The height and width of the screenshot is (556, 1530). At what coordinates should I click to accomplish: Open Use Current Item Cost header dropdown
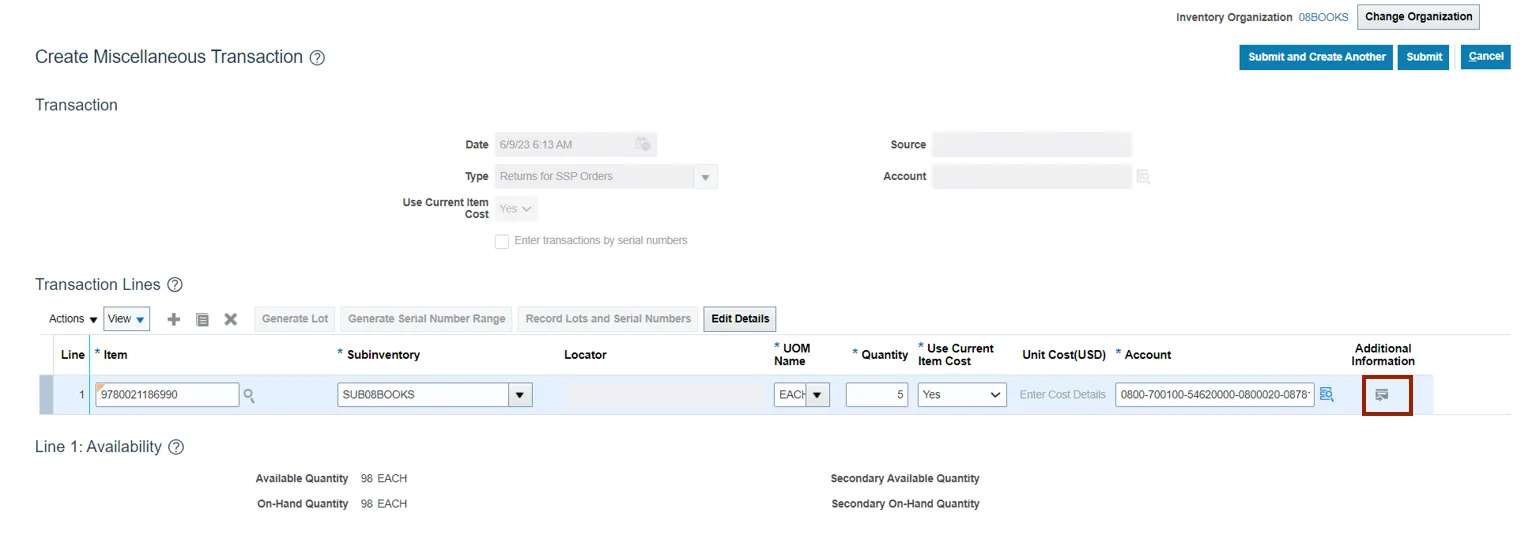[516, 209]
